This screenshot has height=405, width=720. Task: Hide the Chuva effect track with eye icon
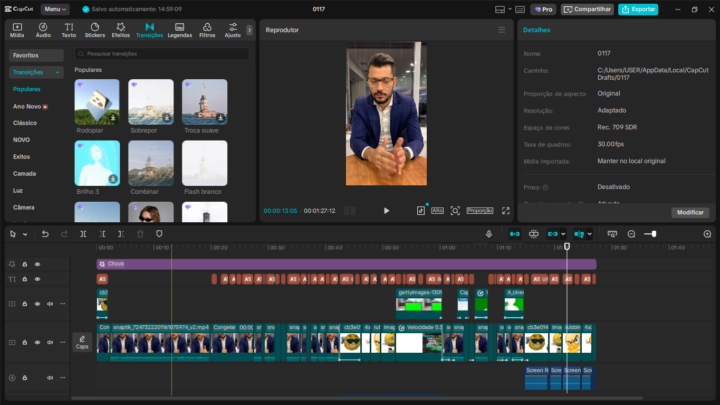click(x=37, y=264)
